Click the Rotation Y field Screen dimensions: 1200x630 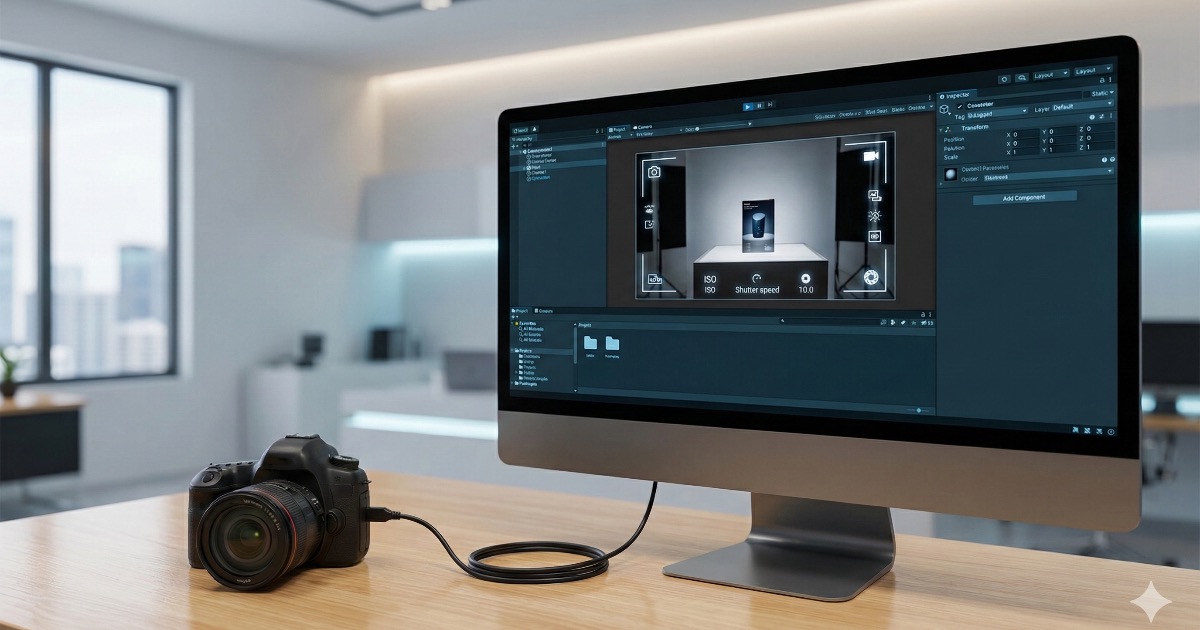point(1062,140)
